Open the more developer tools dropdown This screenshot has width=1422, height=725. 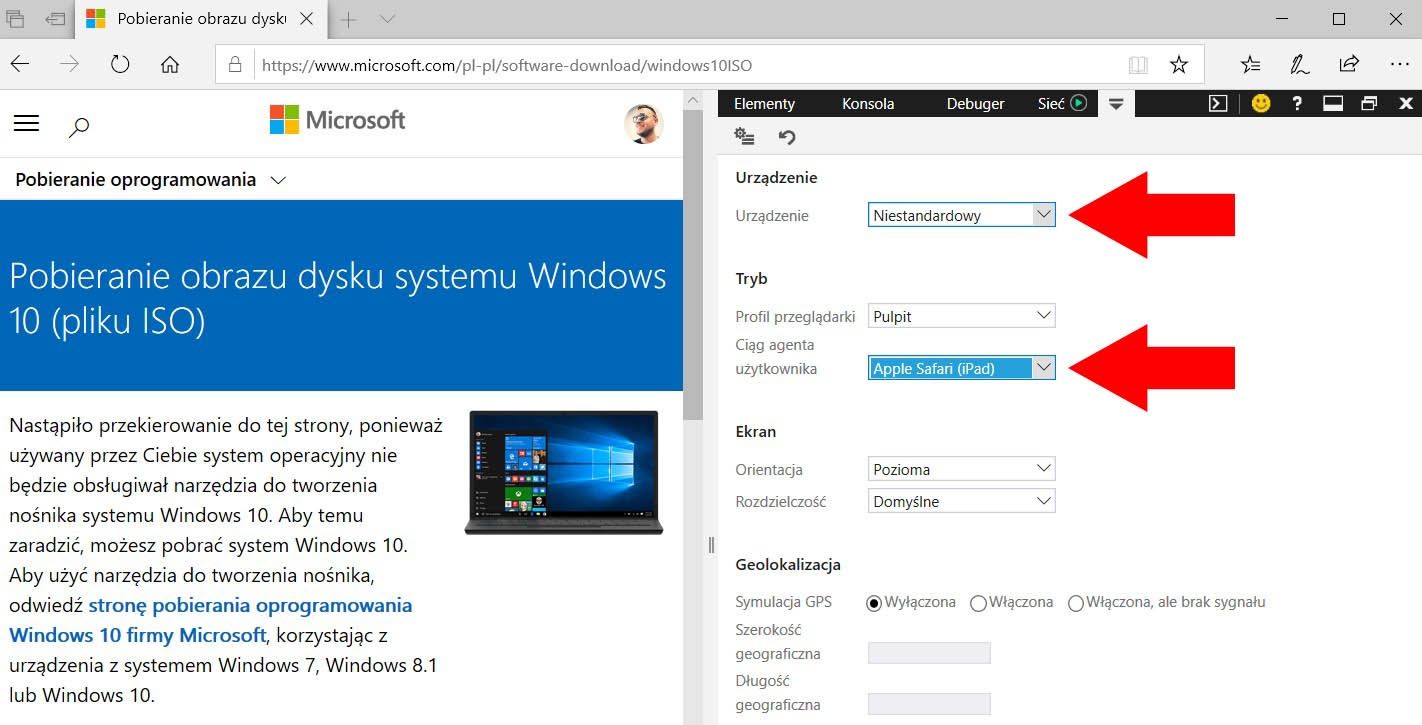[1117, 102]
